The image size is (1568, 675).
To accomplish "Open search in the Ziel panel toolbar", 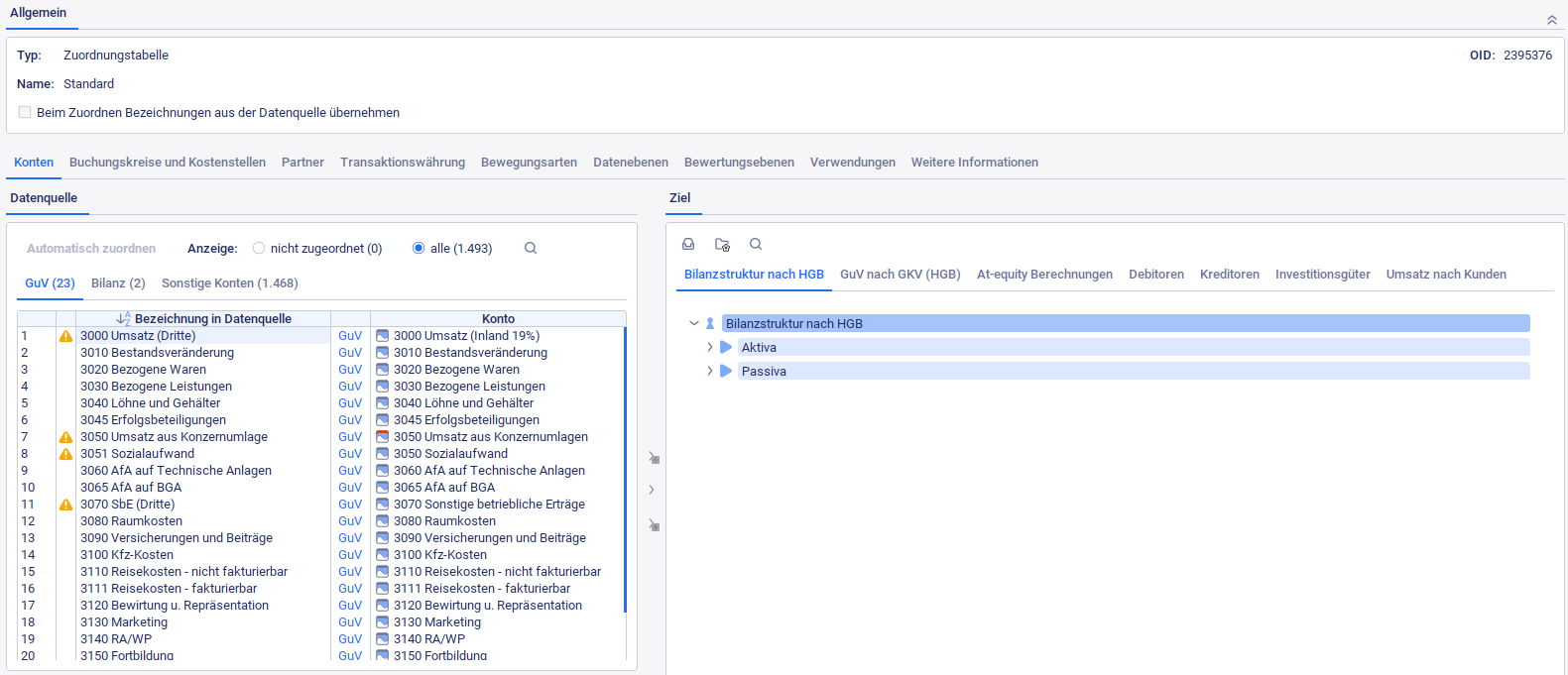I will [756, 244].
